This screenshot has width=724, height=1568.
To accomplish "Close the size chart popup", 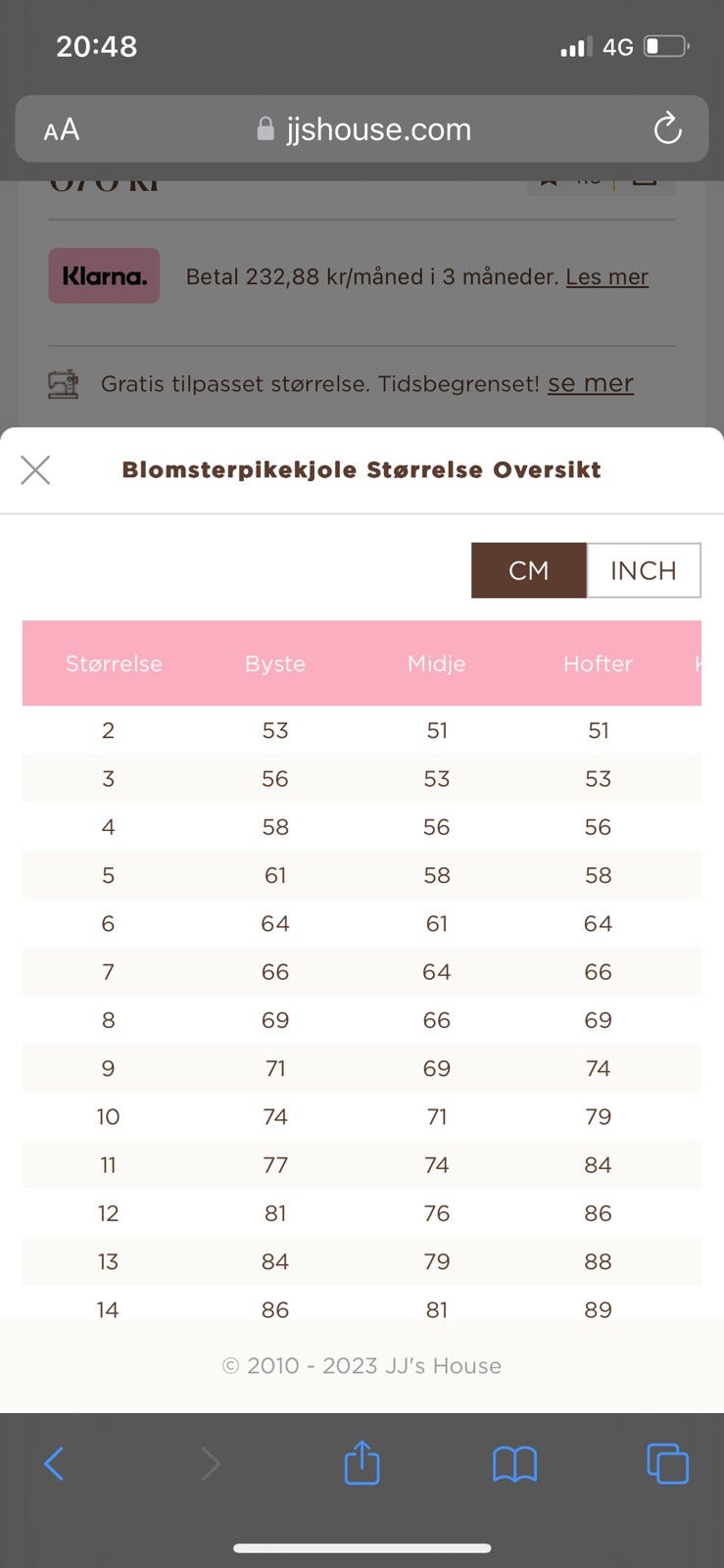I will pyautogui.click(x=35, y=470).
